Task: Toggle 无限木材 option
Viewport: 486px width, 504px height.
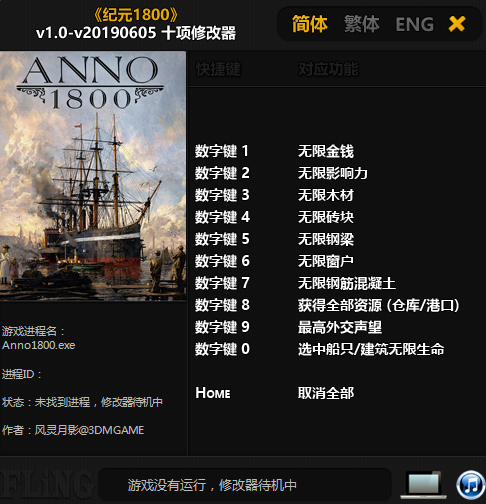Action: pos(326,195)
